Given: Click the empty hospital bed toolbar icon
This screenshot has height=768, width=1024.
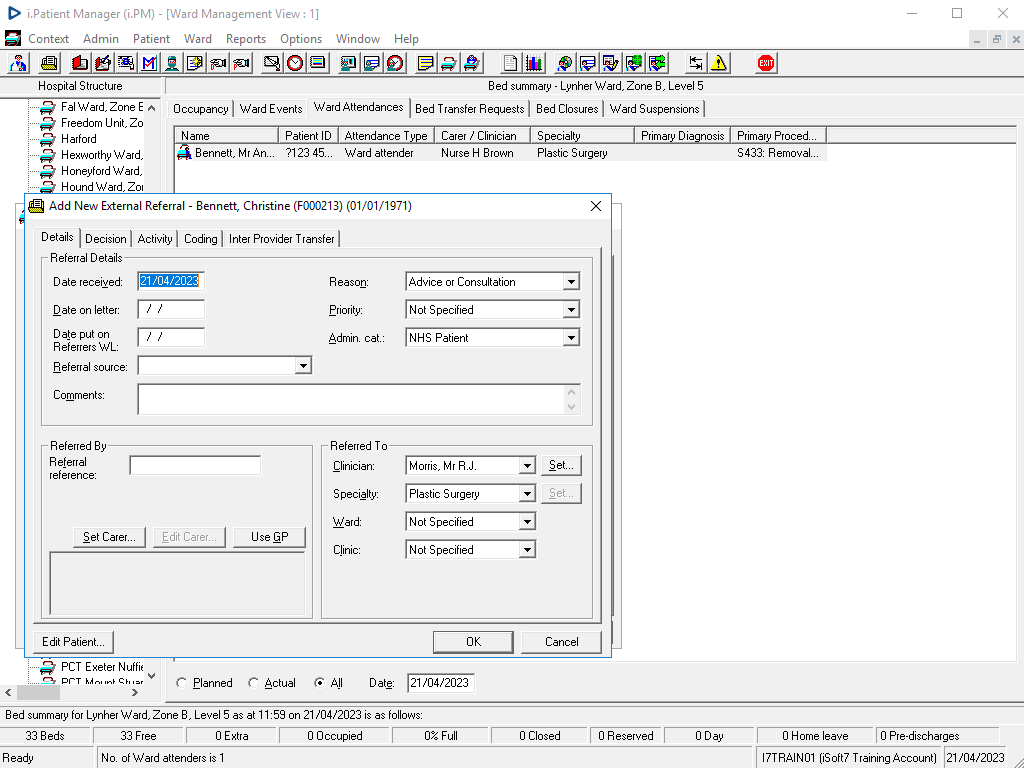Looking at the screenshot, I should (x=449, y=63).
